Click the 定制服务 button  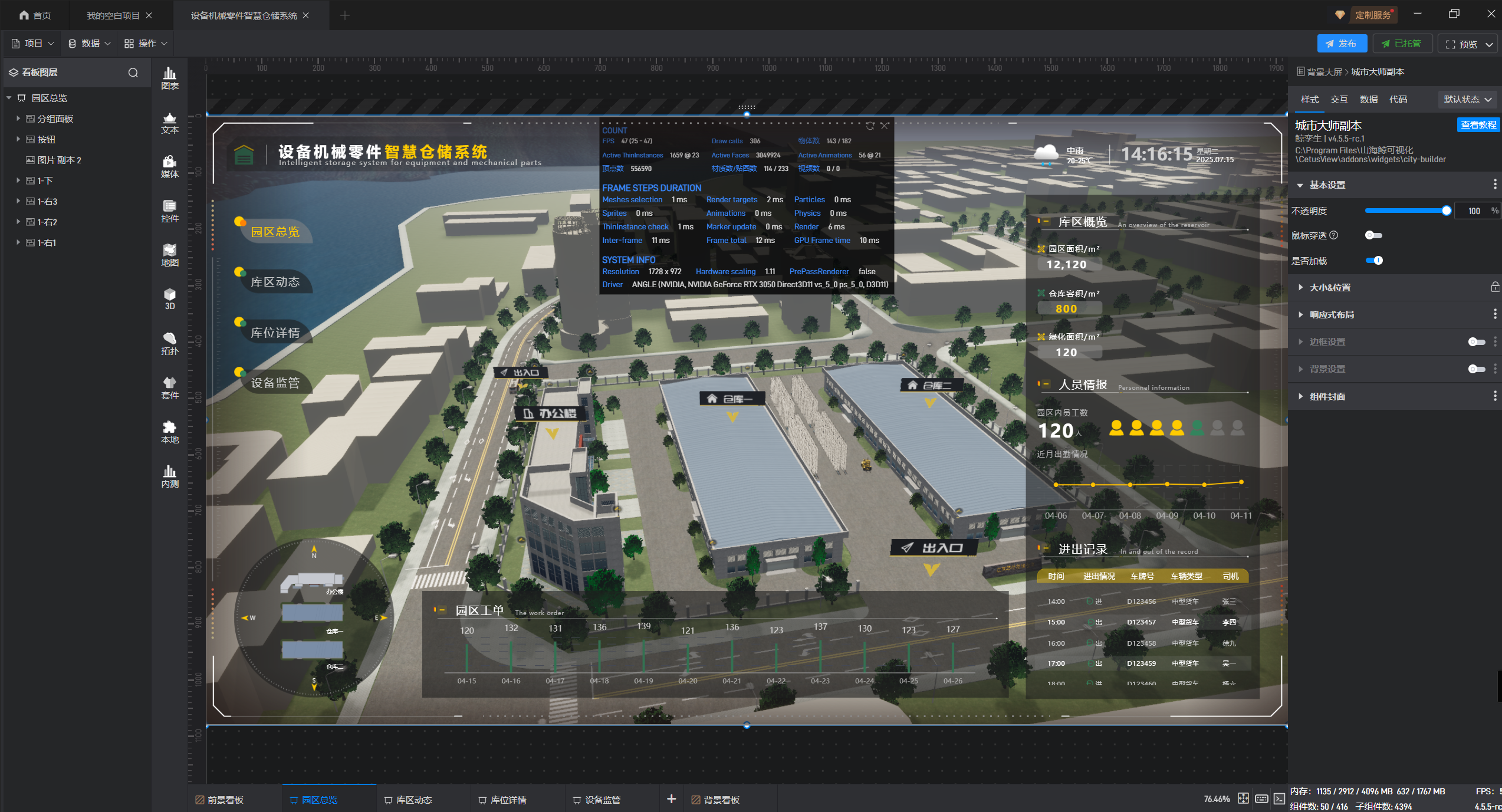coord(1367,15)
